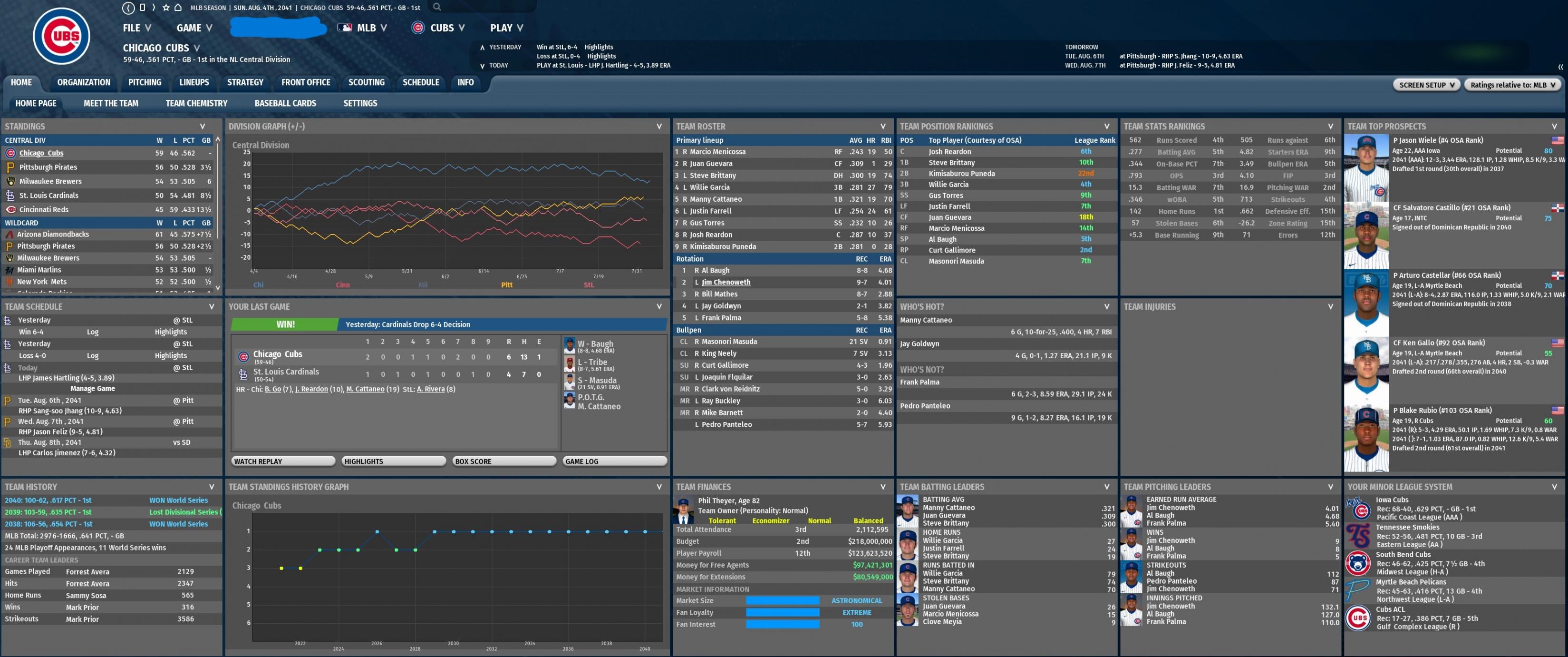Expand the Standings panel chevron
The width and height of the screenshot is (1568, 657).
click(x=203, y=127)
